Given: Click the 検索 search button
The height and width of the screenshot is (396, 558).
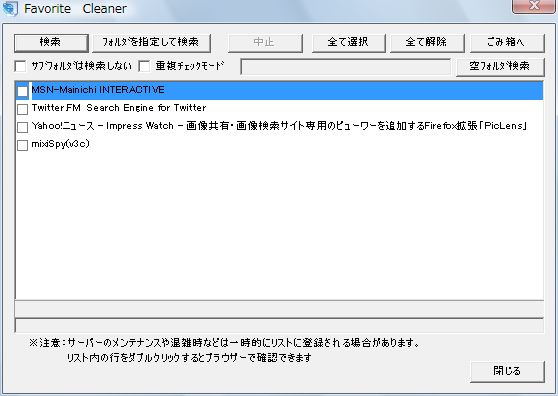Looking at the screenshot, I should [51, 43].
